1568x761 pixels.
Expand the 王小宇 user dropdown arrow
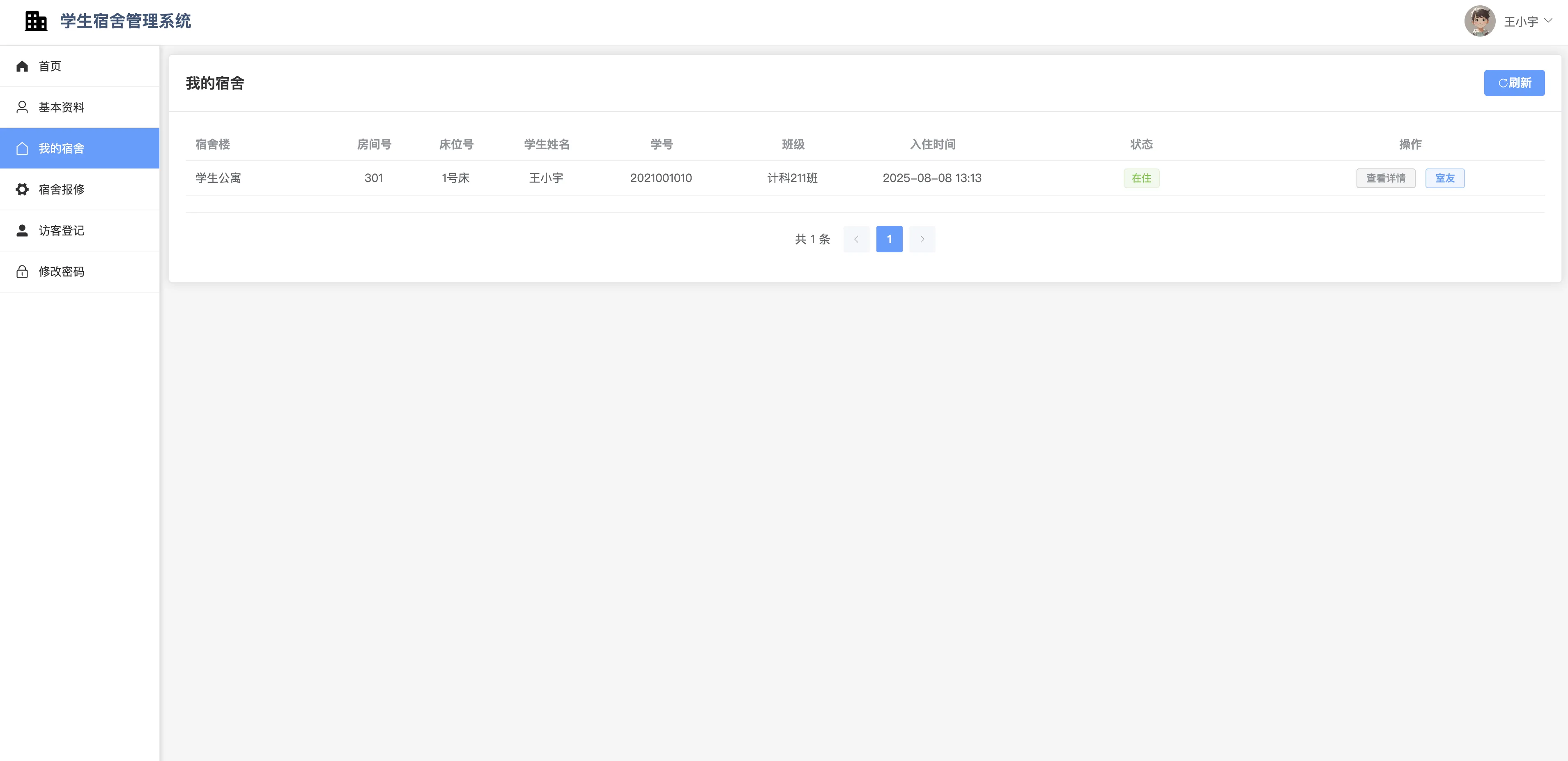1548,21
